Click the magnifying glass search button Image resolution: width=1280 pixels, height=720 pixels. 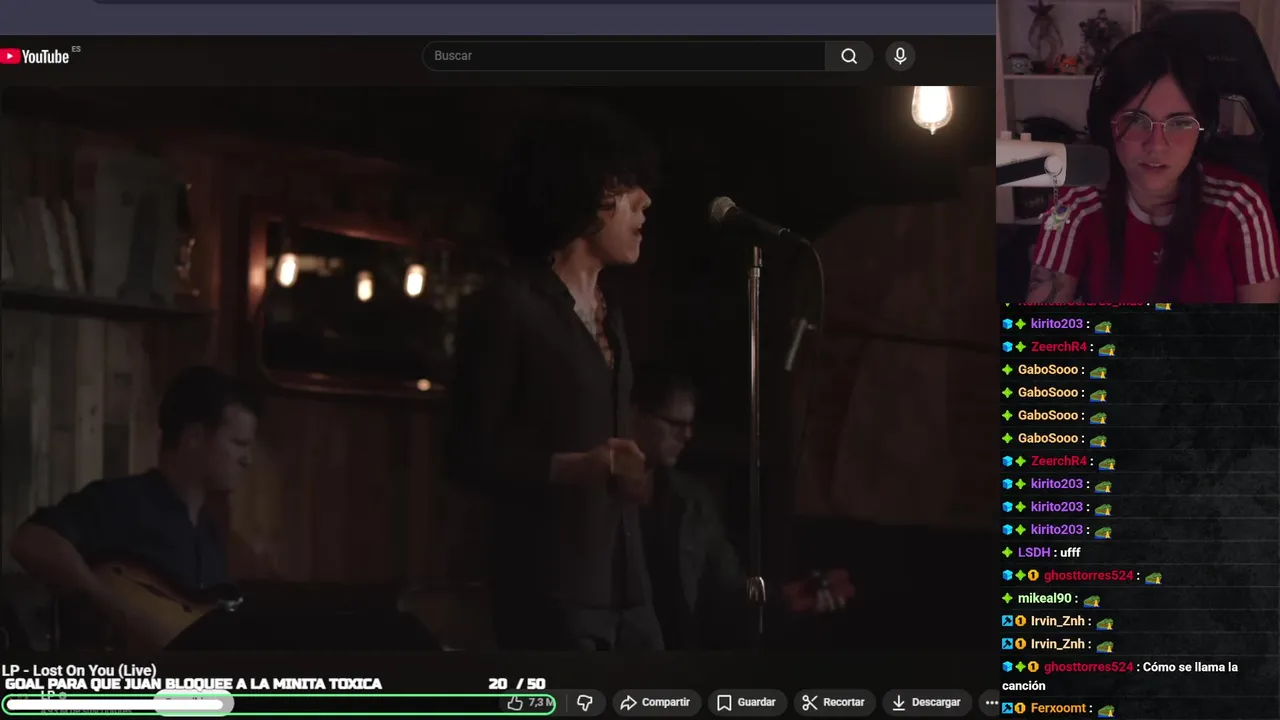(x=849, y=56)
